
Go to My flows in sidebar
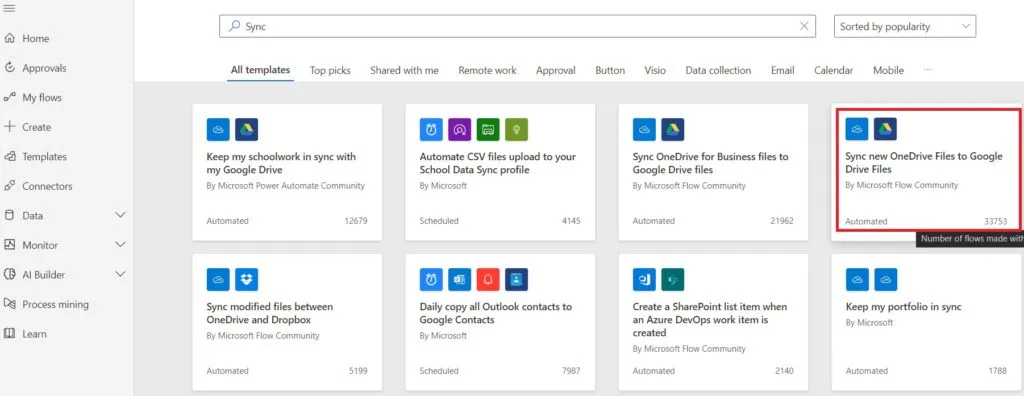(x=42, y=97)
